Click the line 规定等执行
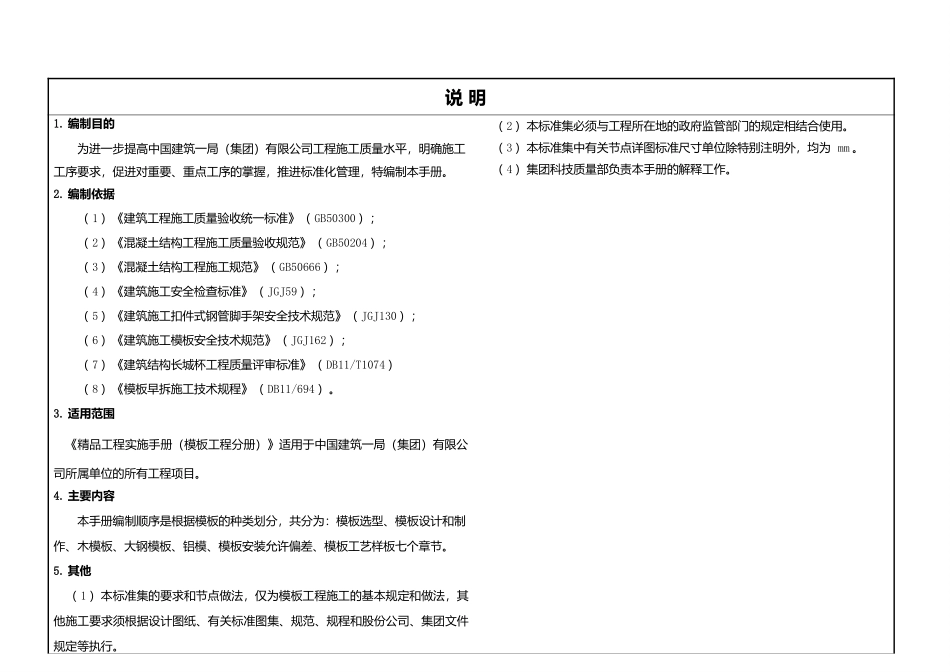This screenshot has height=672, width=950. tap(86, 646)
